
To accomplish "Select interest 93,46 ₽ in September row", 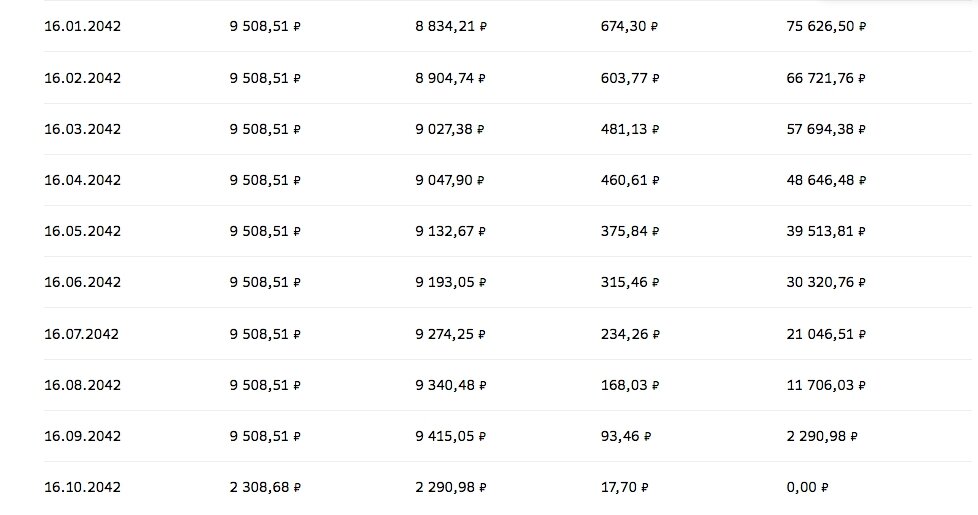I will (626, 436).
